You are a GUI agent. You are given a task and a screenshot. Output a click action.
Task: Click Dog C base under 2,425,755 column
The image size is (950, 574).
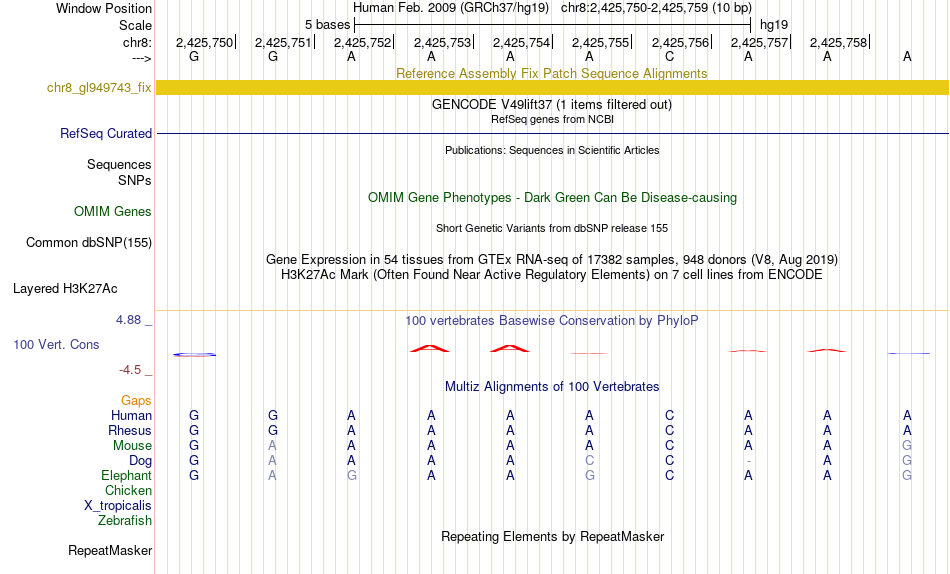pos(589,461)
